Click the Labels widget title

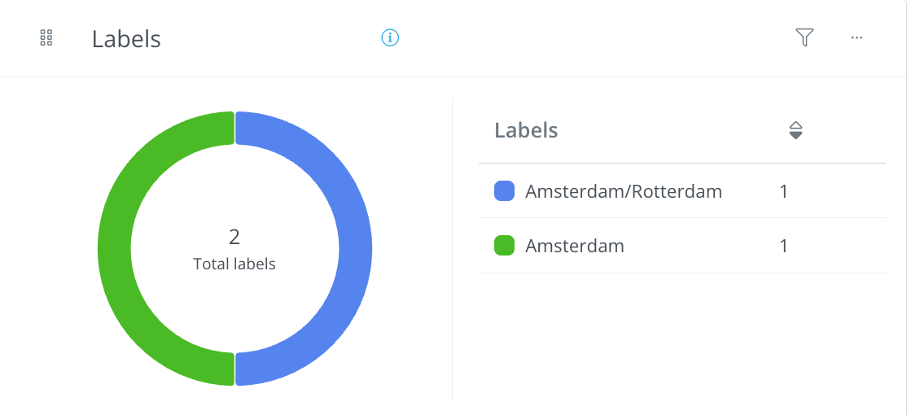pos(126,39)
